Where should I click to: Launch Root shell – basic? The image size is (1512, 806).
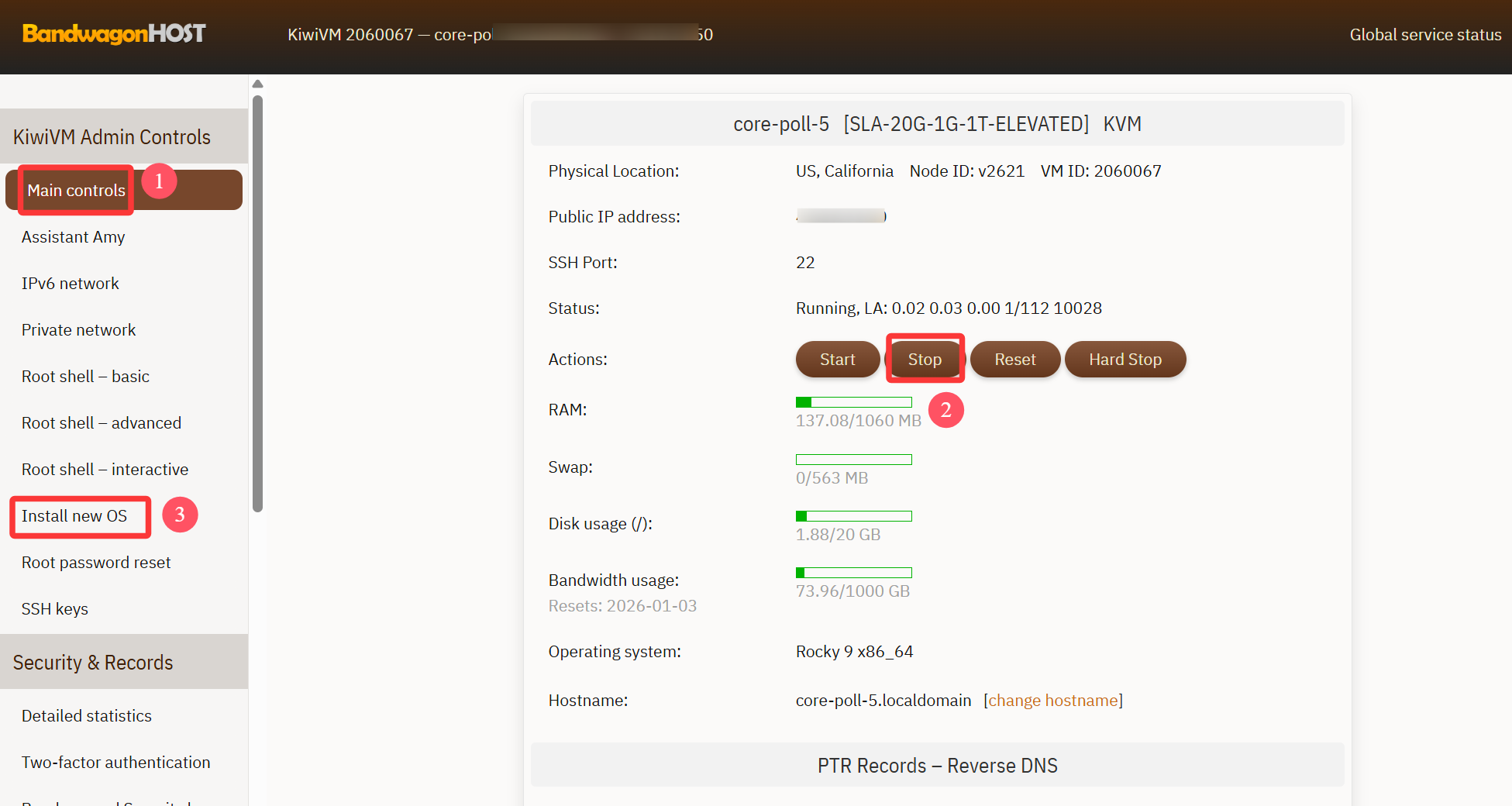coord(85,377)
